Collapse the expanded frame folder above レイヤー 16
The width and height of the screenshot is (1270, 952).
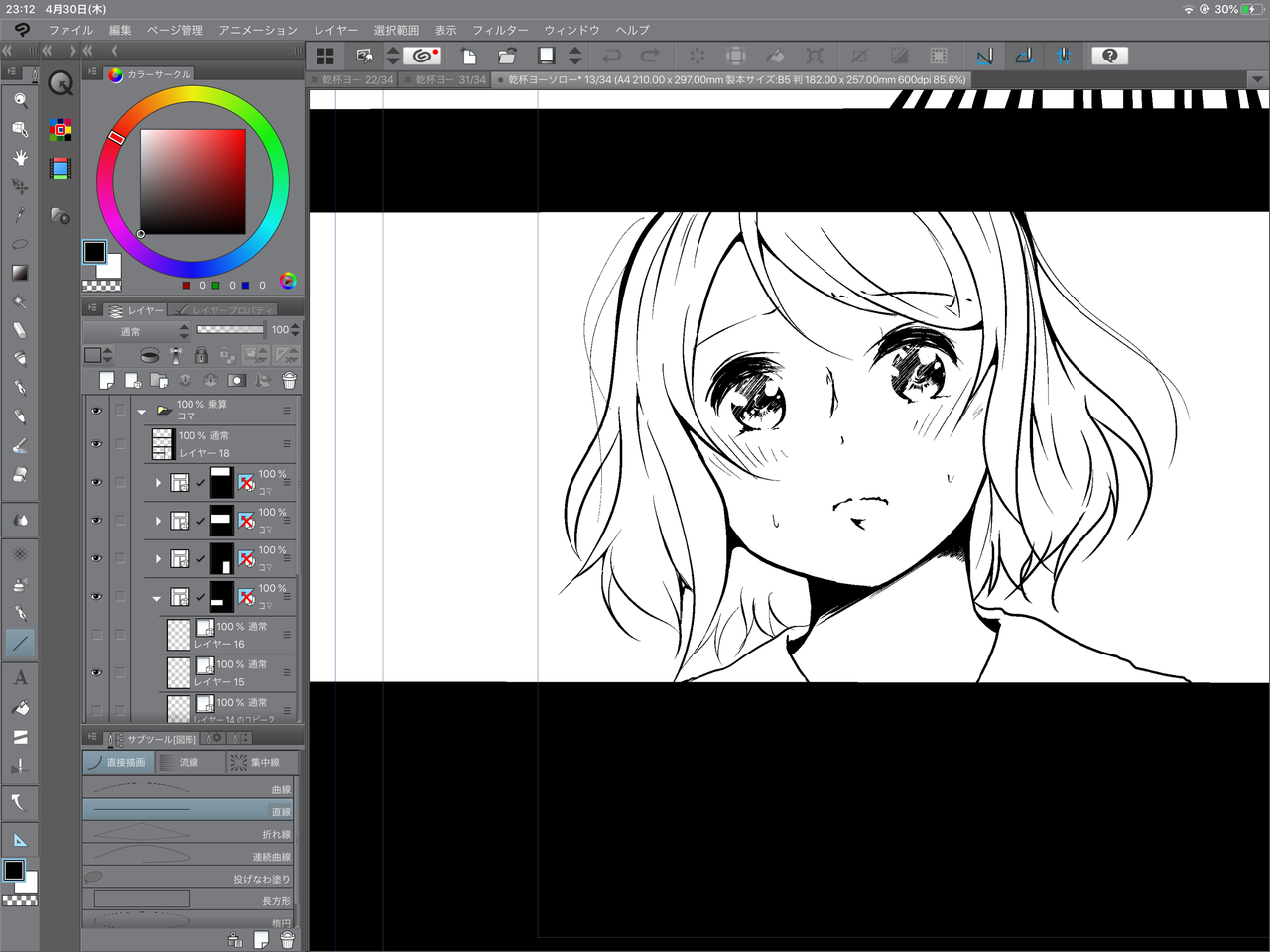coord(157,598)
